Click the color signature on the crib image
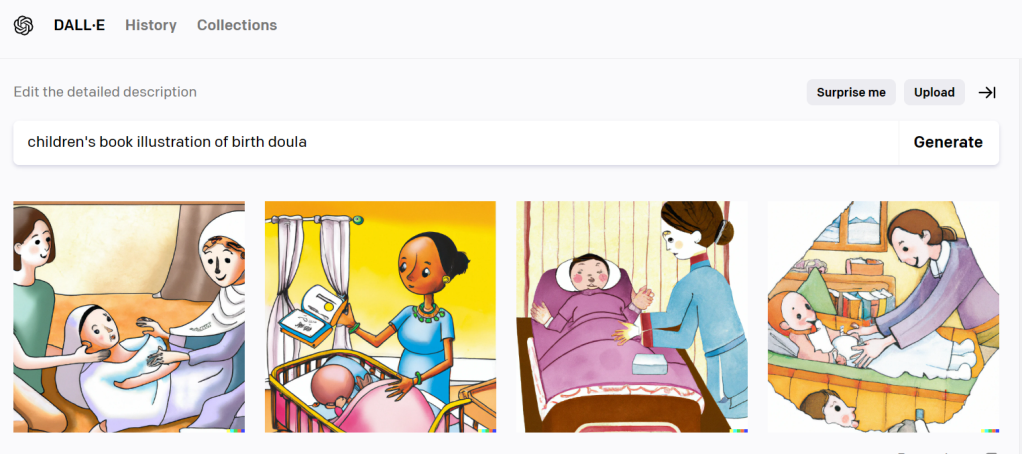 coord(488,431)
